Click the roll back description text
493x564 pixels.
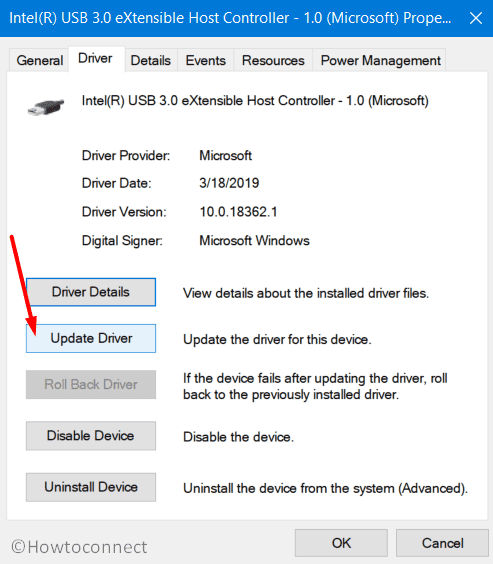pyautogui.click(x=315, y=387)
